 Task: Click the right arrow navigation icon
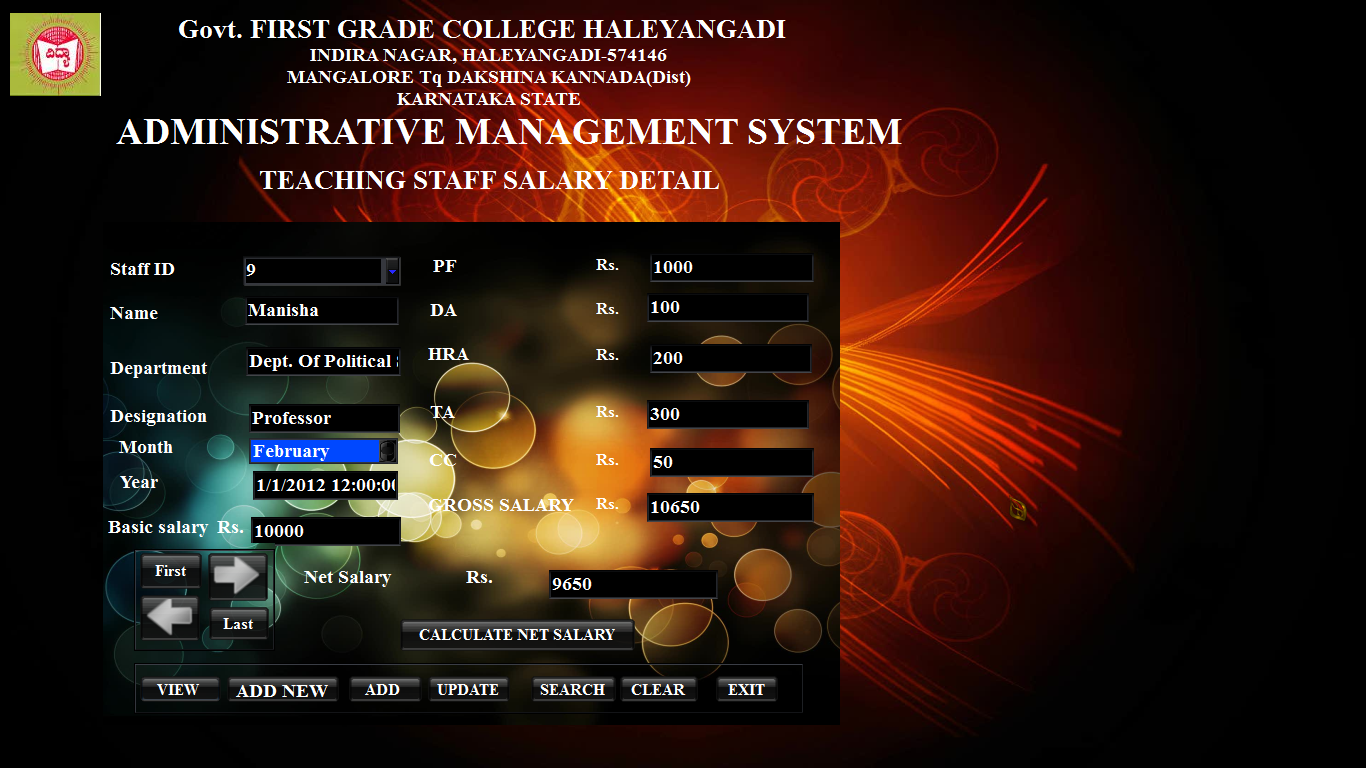pyautogui.click(x=238, y=577)
